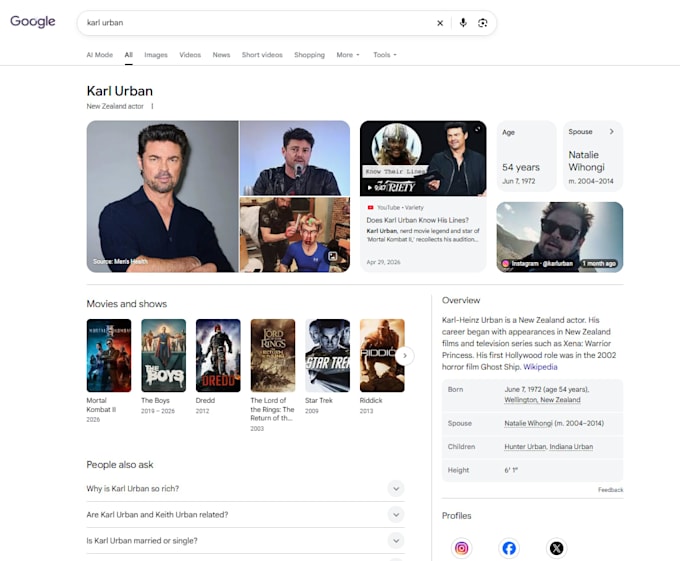The width and height of the screenshot is (680, 561).
Task: Open the Tools dropdown
Action: tap(385, 55)
